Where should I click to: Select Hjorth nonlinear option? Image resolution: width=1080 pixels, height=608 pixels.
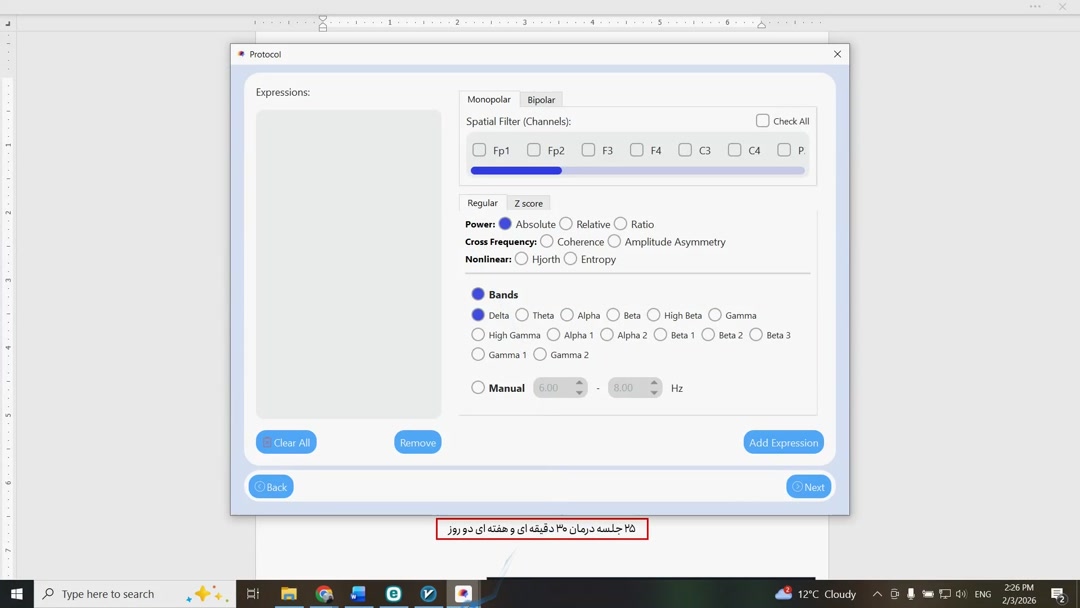coord(521,258)
